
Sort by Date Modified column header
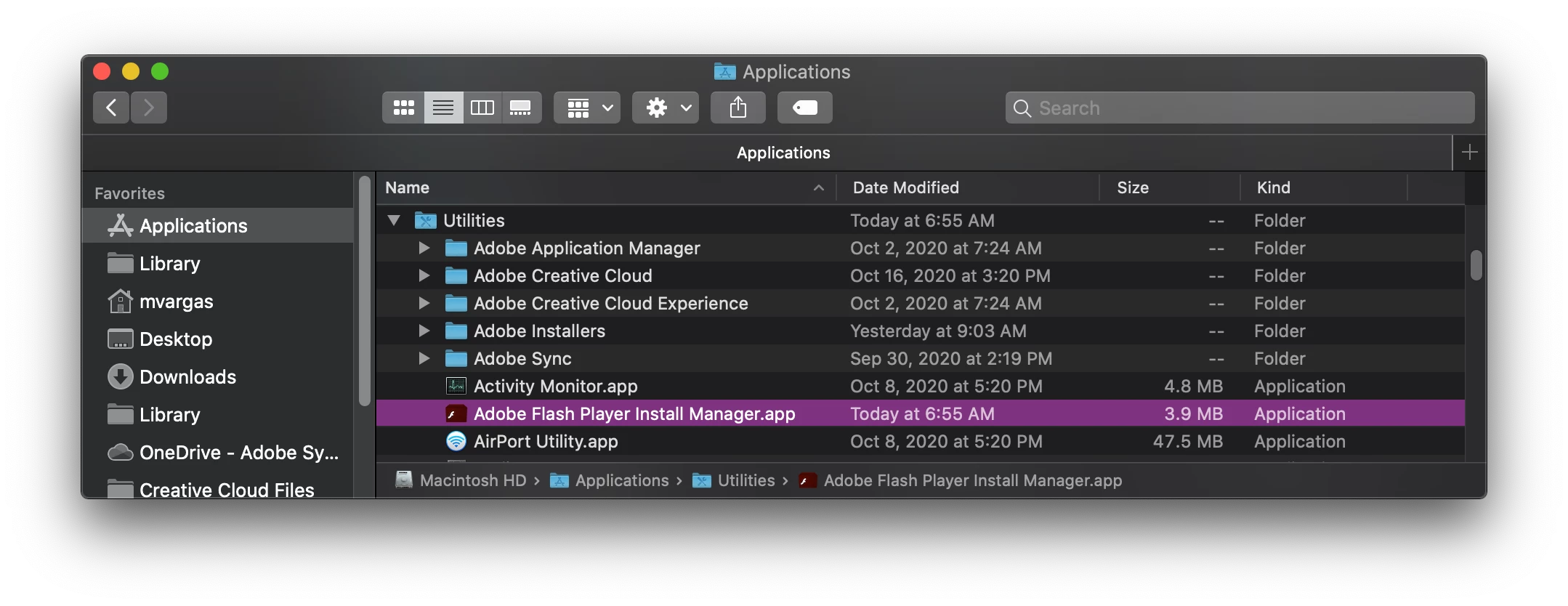(x=968, y=187)
